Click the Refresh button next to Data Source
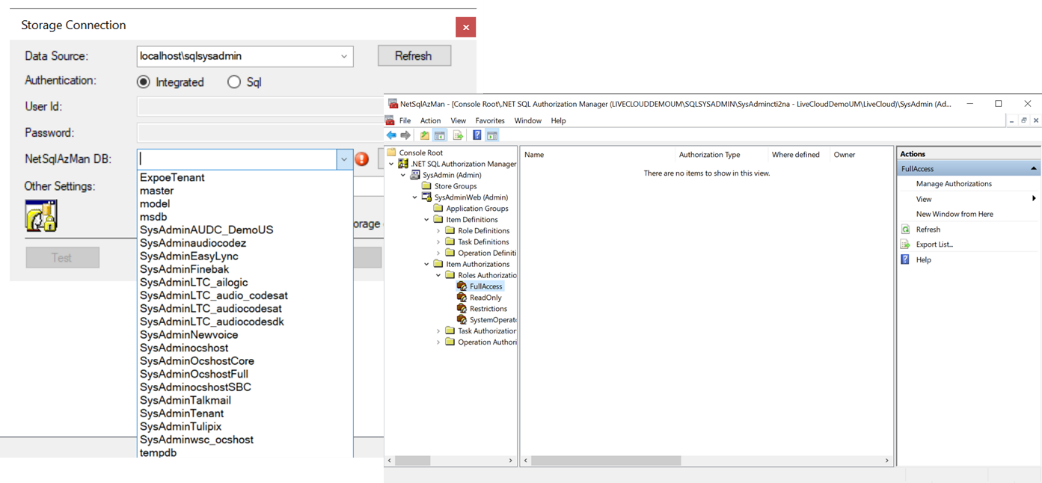 point(413,56)
